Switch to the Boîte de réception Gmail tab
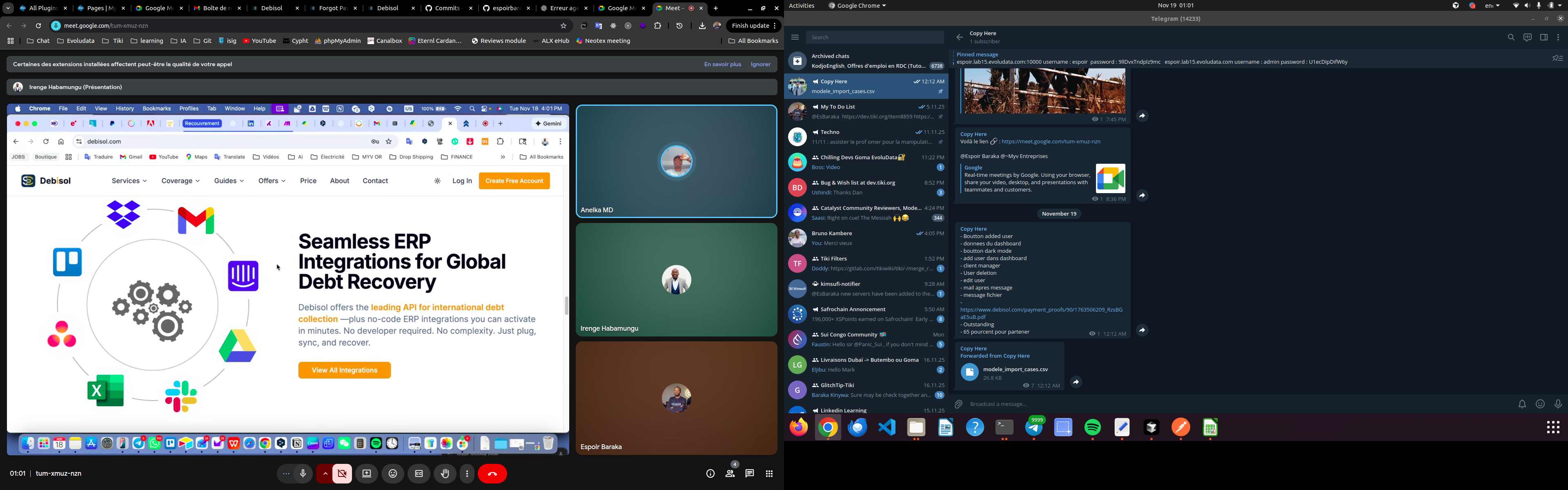The width and height of the screenshot is (1568, 490). pyautogui.click(x=217, y=9)
